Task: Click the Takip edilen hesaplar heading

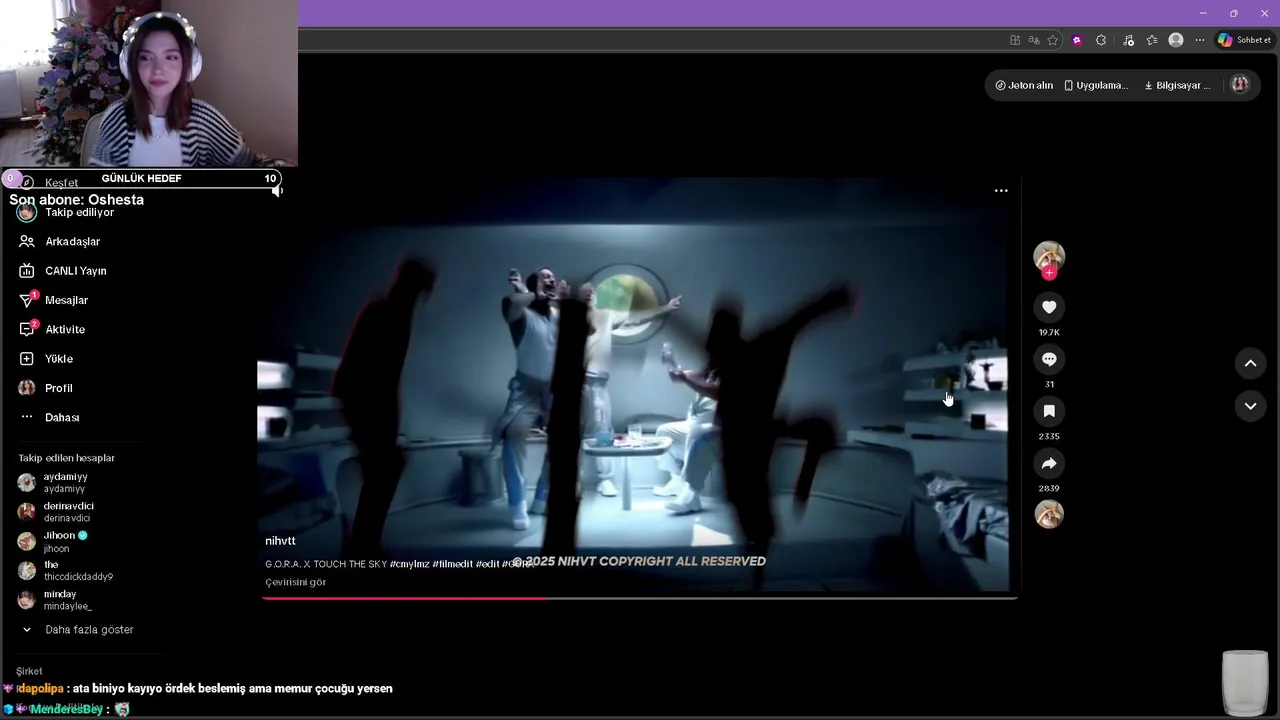Action: pyautogui.click(x=66, y=458)
